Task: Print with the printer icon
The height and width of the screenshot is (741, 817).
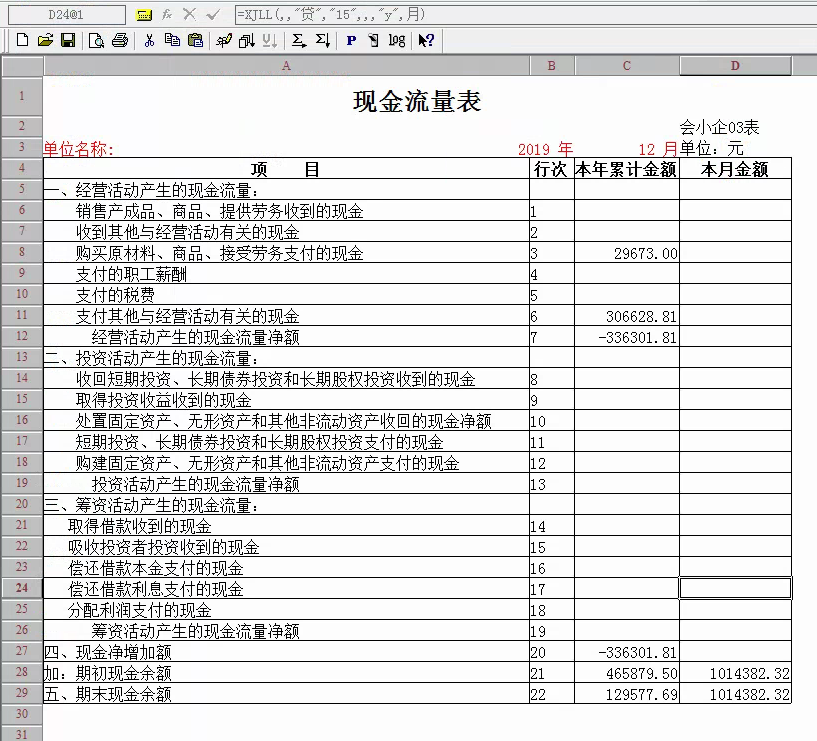Action: point(120,40)
